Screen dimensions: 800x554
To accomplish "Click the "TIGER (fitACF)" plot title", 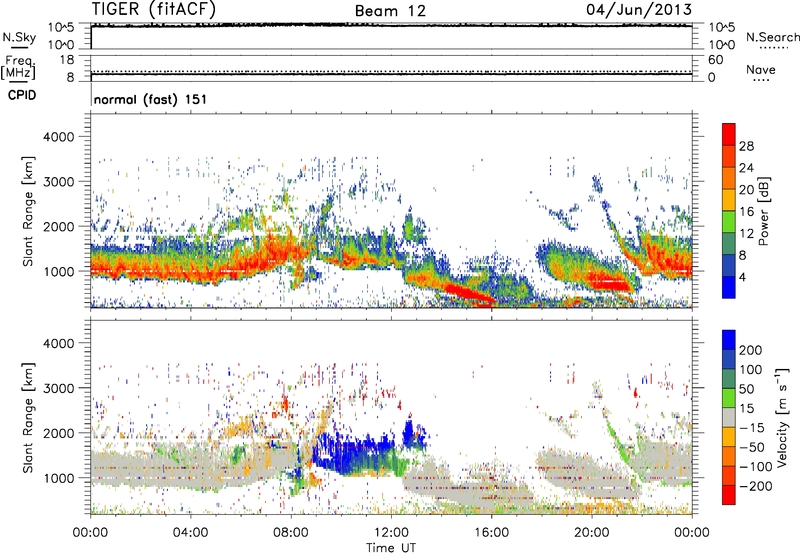I will pyautogui.click(x=154, y=9).
